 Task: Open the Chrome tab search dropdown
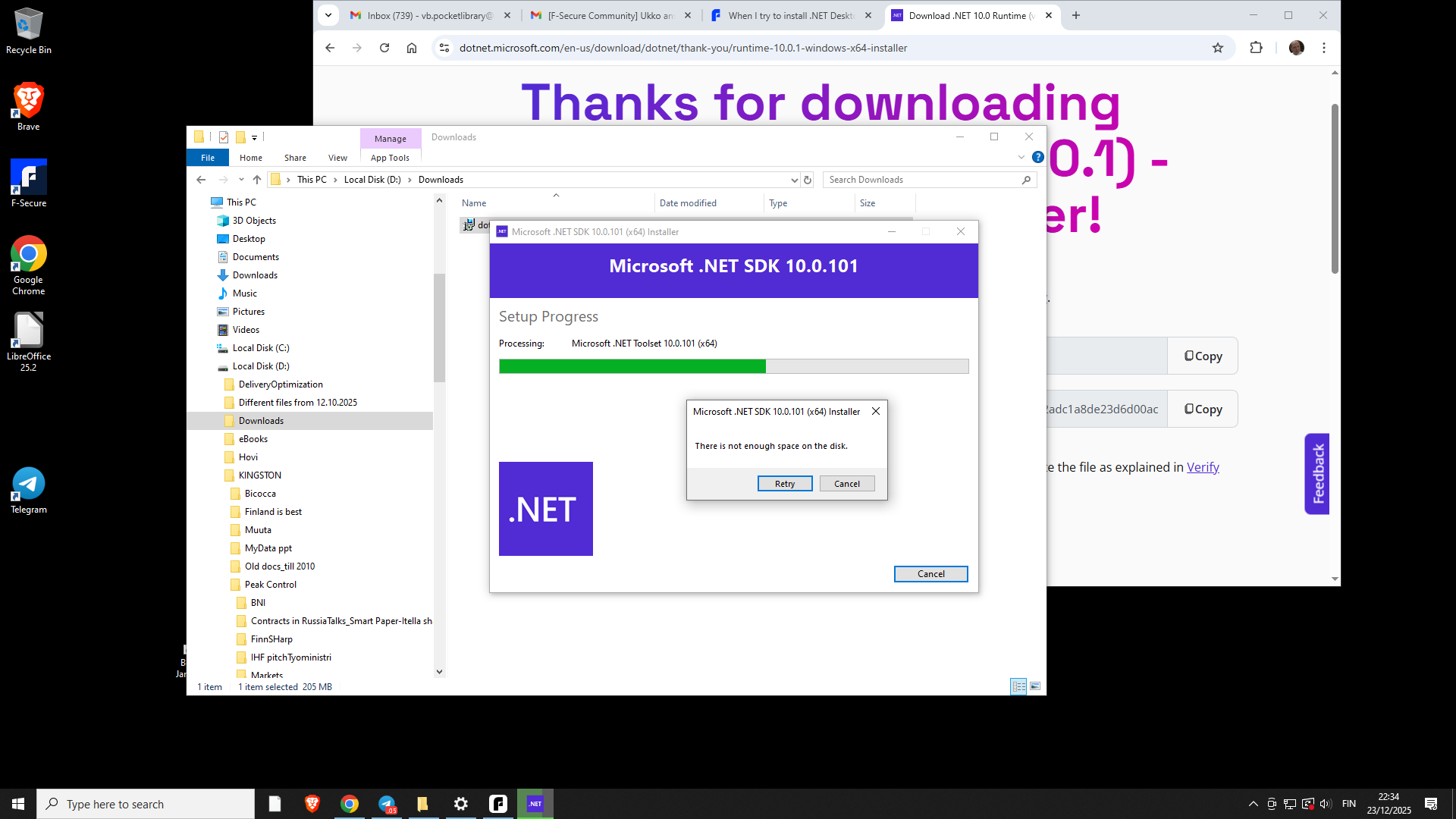coord(328,15)
